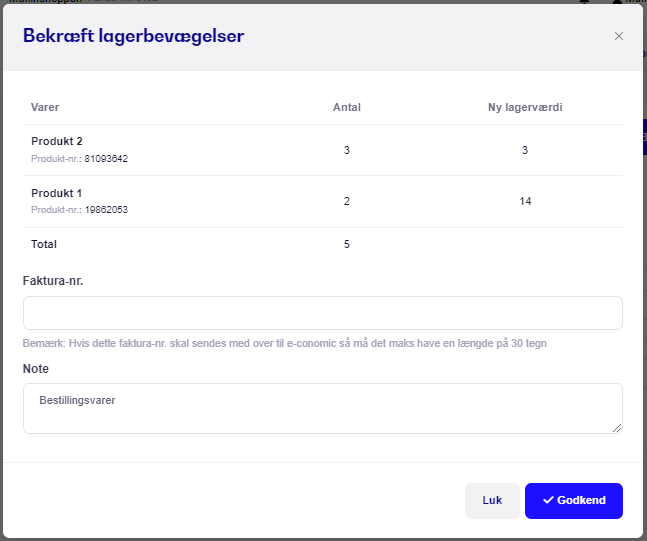Click the Varer column header
Viewport: 647px width, 541px height.
tap(45, 107)
